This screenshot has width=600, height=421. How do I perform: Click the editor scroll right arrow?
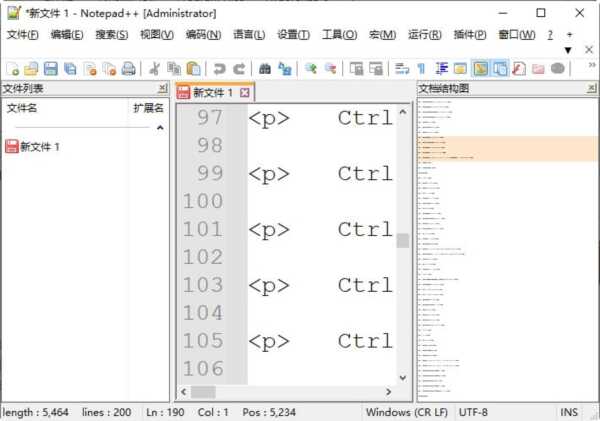click(388, 392)
